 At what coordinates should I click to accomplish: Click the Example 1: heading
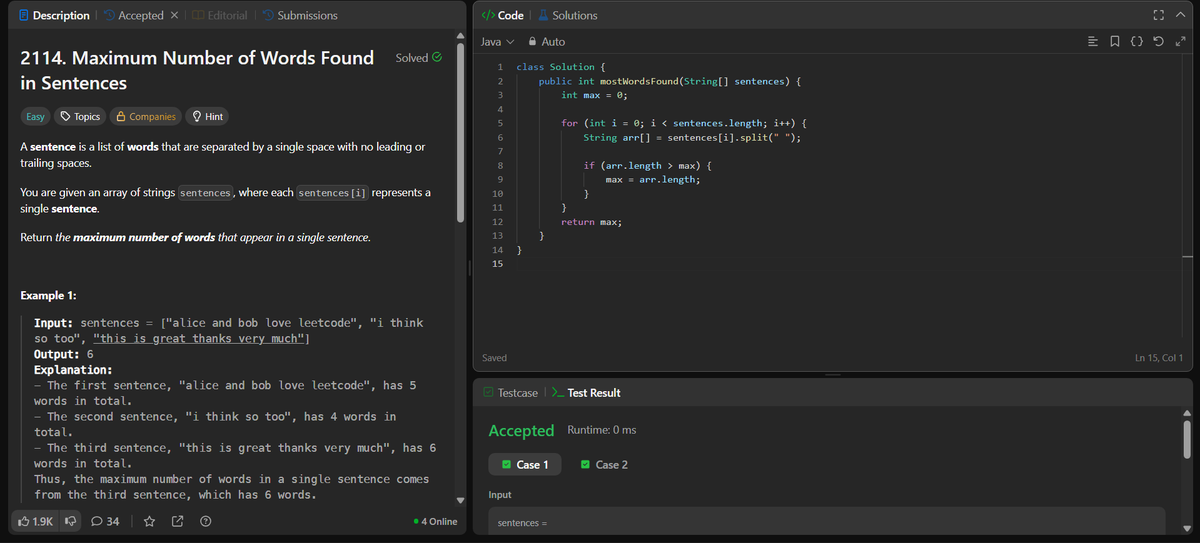49,296
